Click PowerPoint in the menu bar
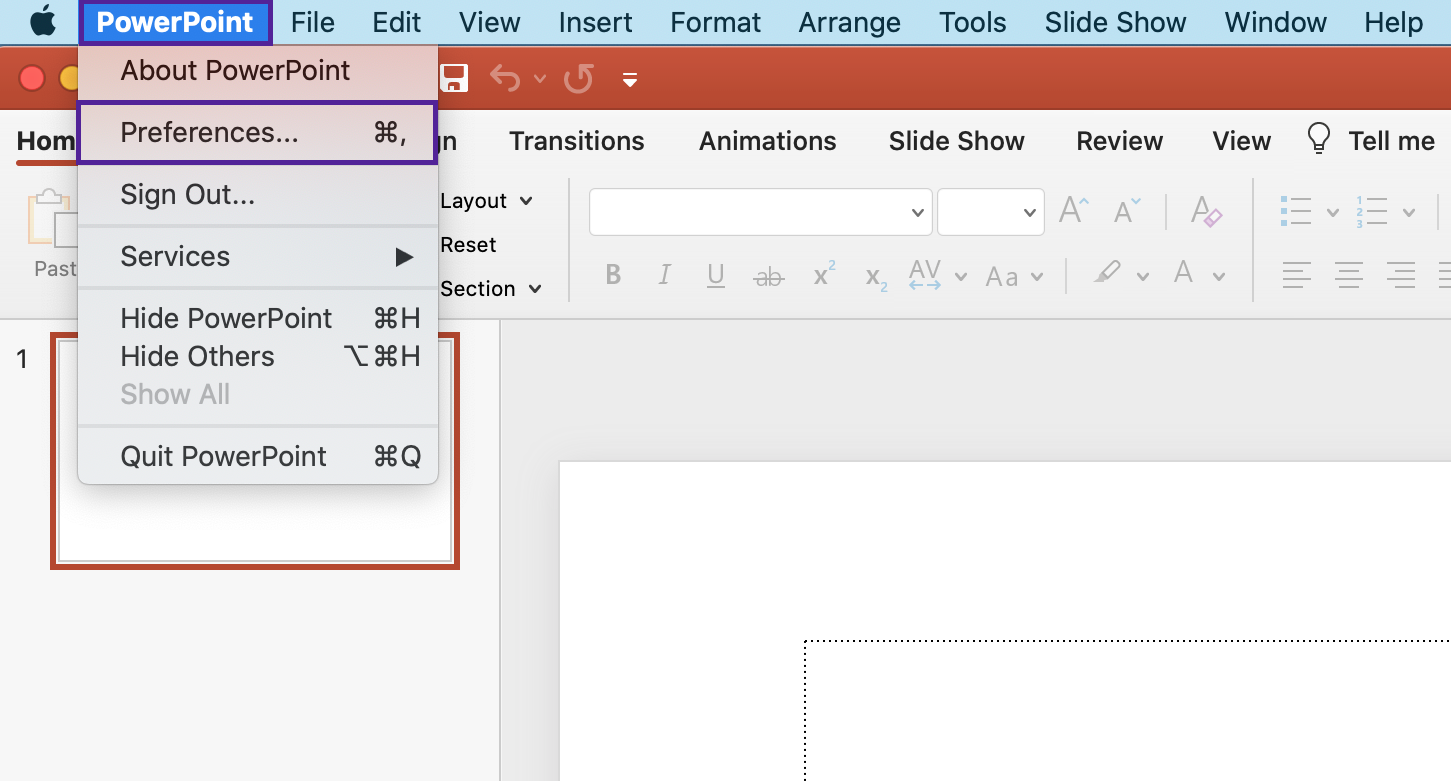 click(175, 22)
